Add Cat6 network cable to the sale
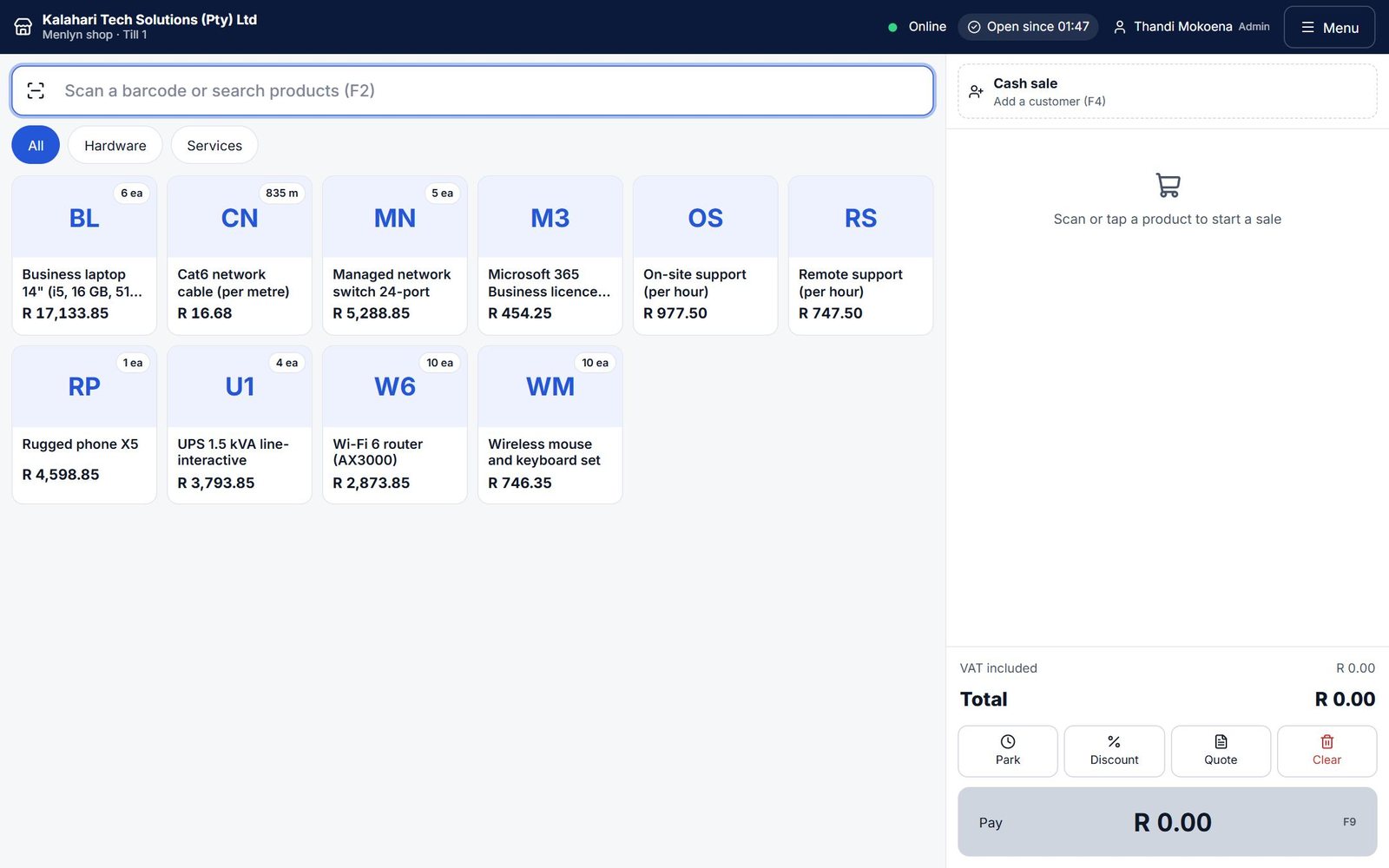This screenshot has width=1389, height=868. click(240, 255)
